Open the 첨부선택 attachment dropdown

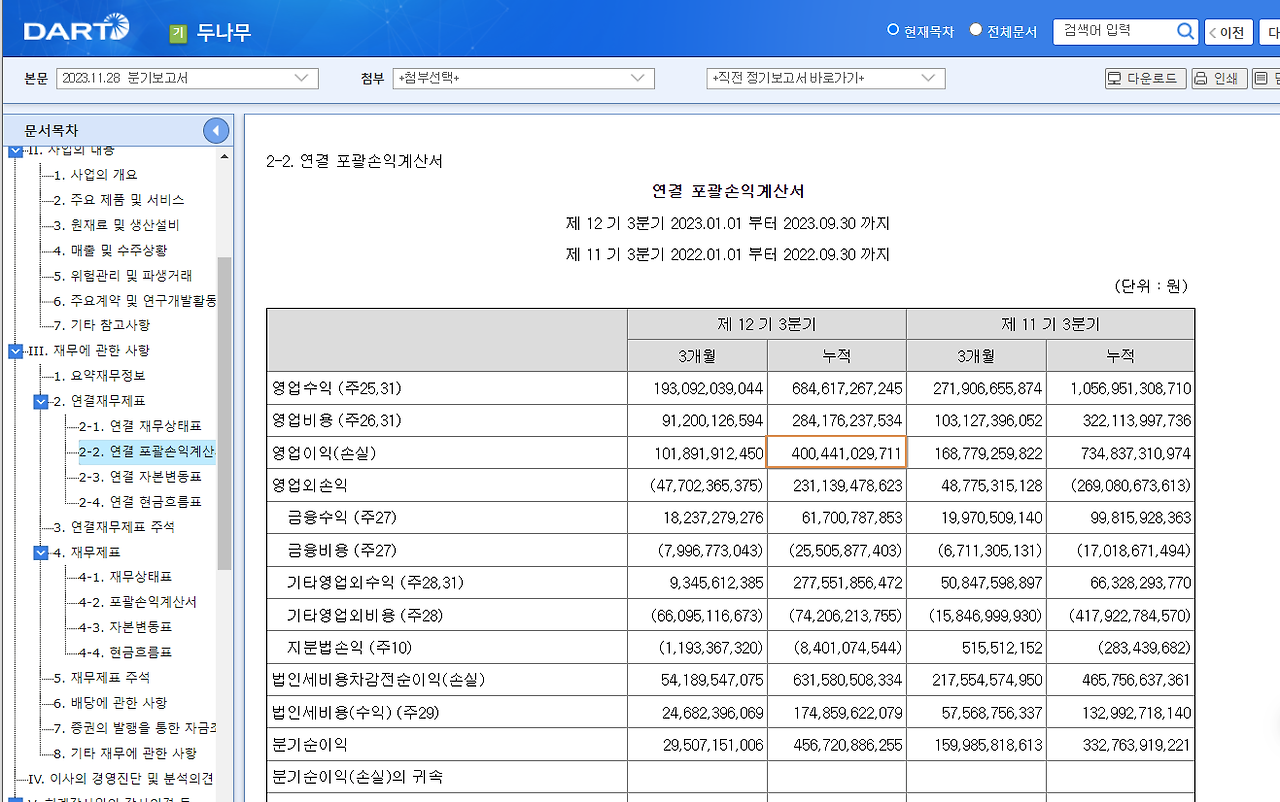524,79
